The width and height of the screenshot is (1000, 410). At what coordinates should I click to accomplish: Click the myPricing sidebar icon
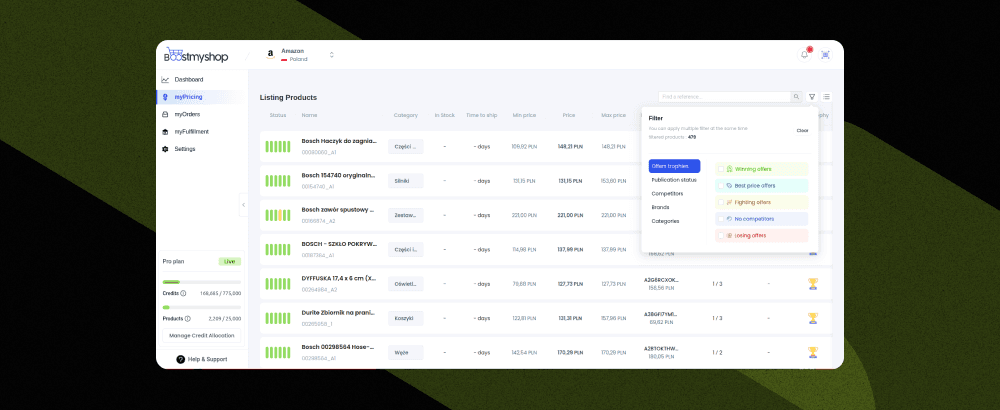tap(165, 97)
